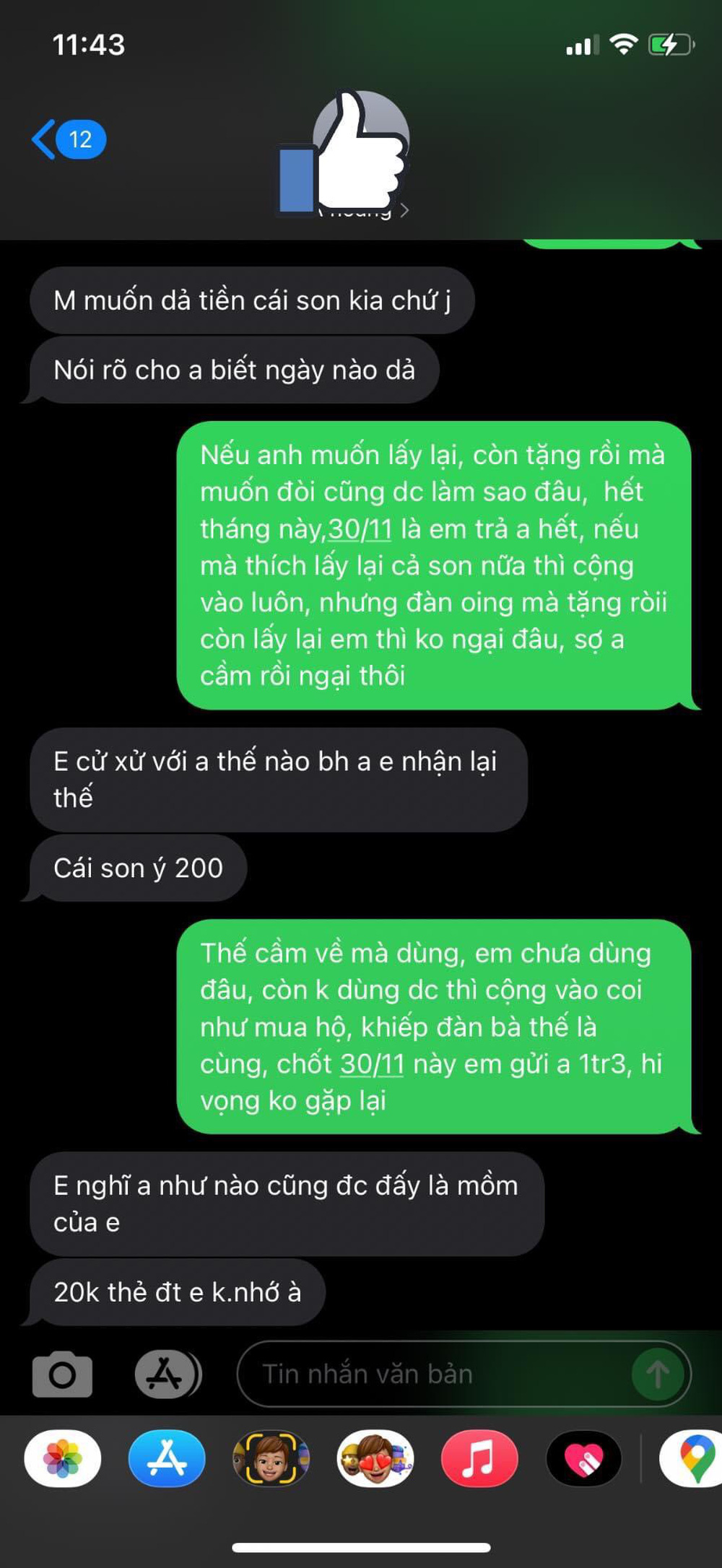Tap the send arrow button
Image resolution: width=722 pixels, height=1568 pixels.
[x=657, y=1375]
